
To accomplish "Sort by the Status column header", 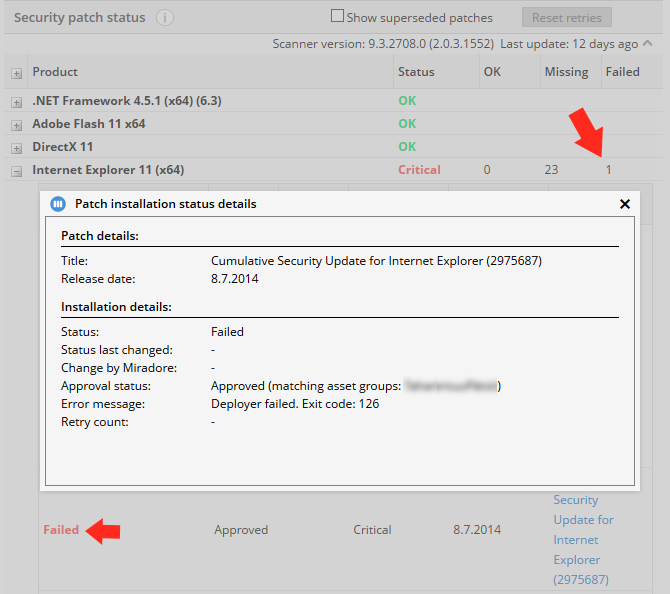I will click(416, 72).
